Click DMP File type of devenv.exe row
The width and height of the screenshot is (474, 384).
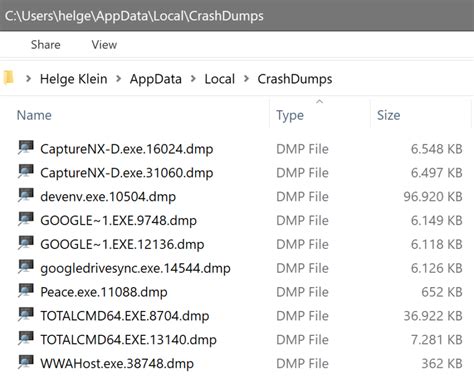pos(302,197)
